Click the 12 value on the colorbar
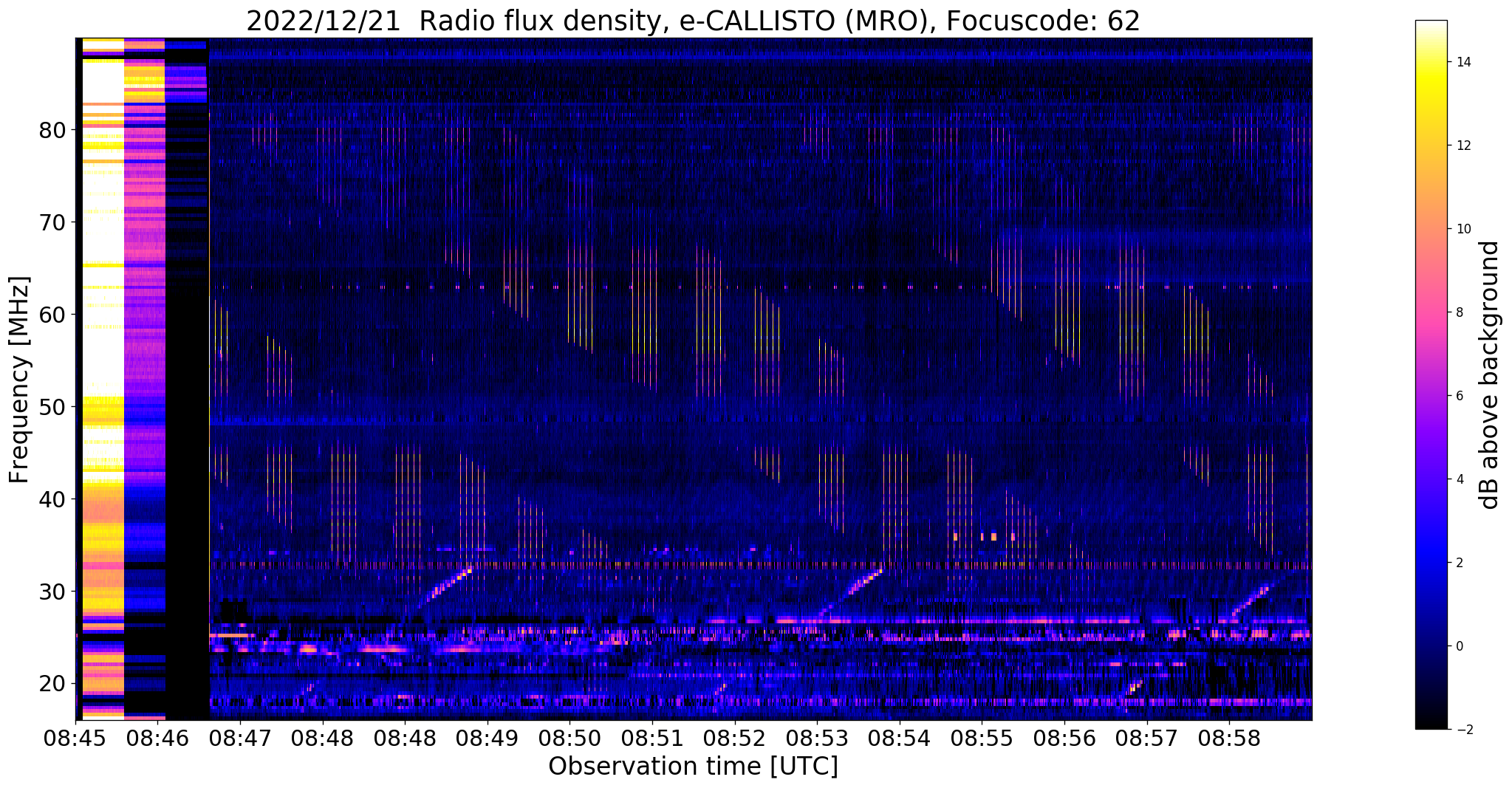This screenshot has height=788, width=1512. [1463, 145]
